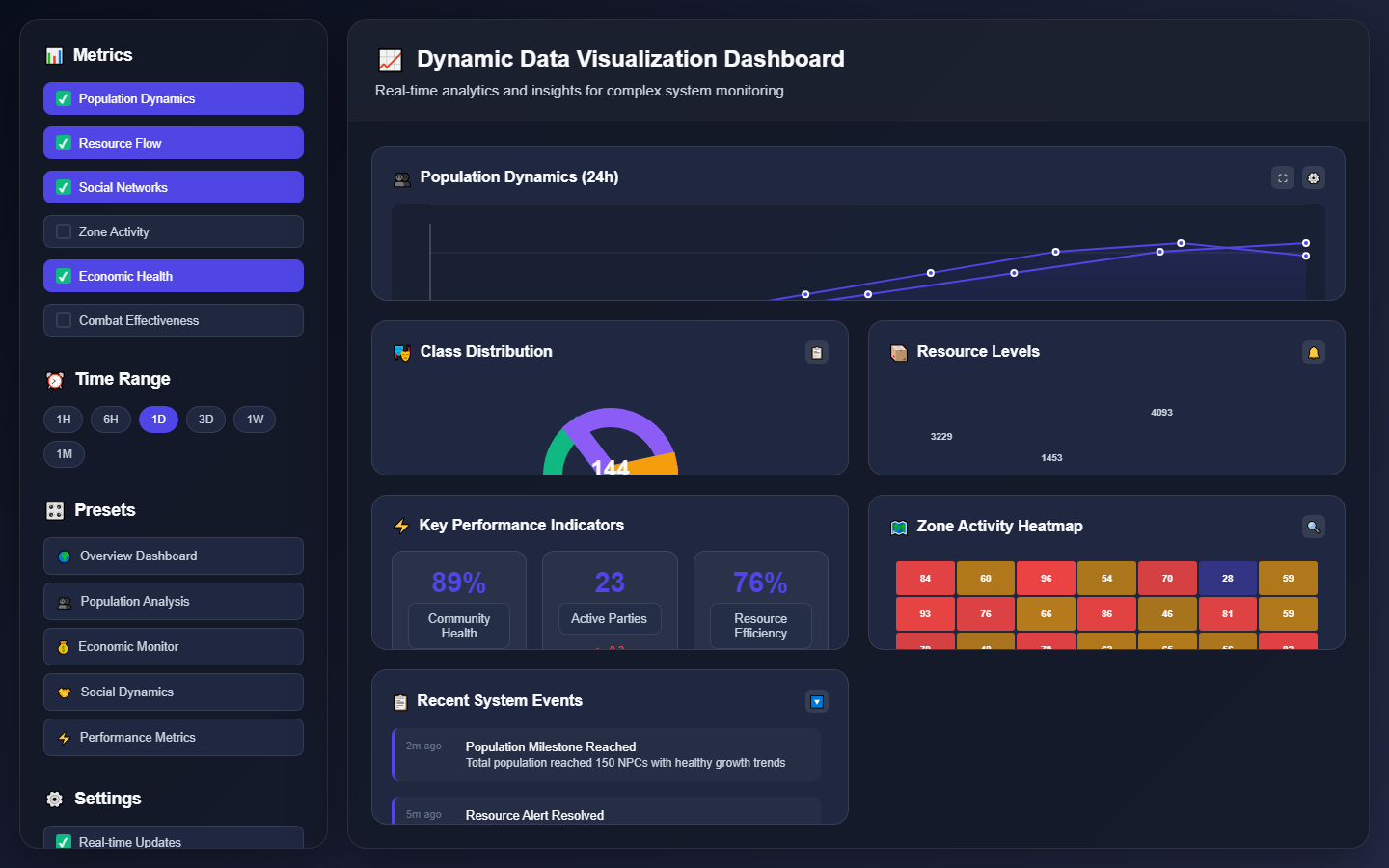Click the red heatmap cell showing 84
Image resolution: width=1389 pixels, height=868 pixels.
point(925,579)
